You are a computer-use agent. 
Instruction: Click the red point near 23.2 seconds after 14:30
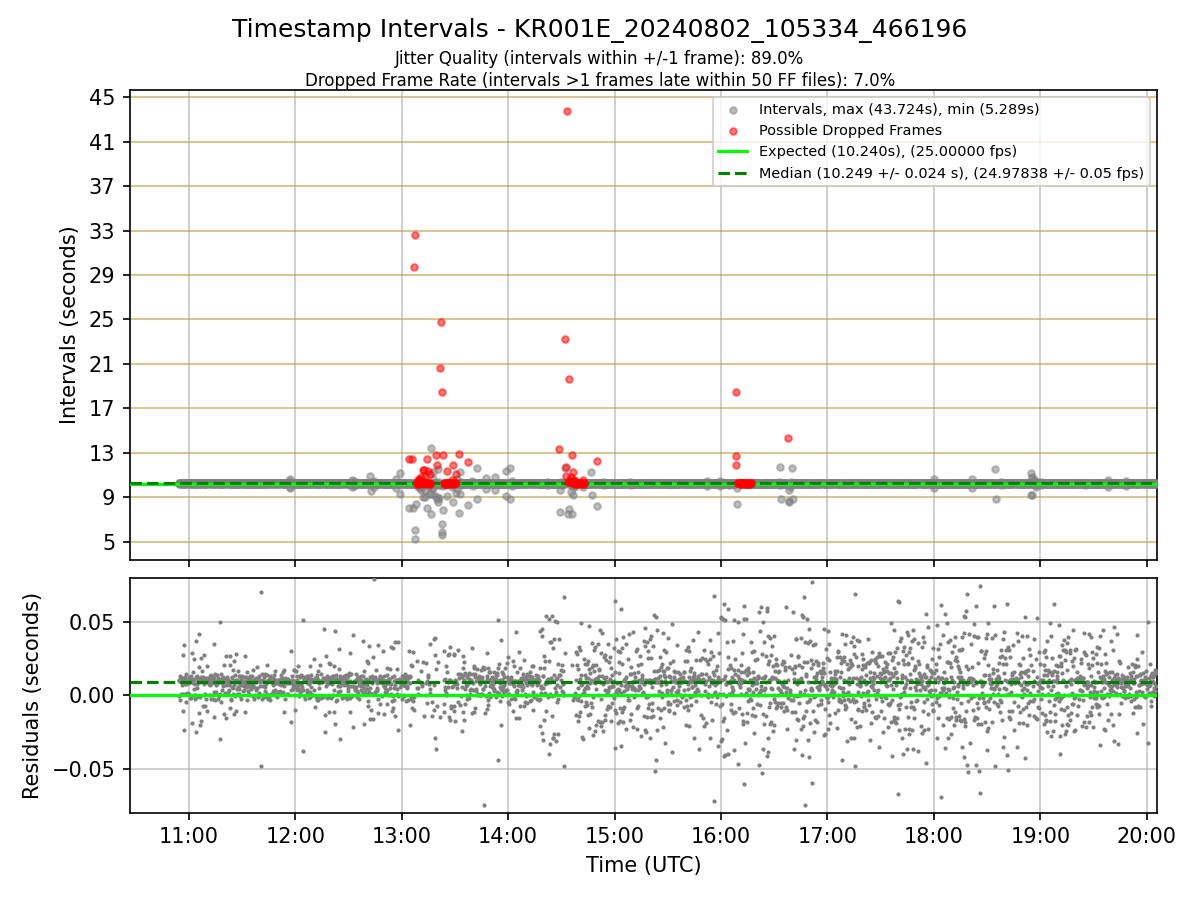coord(565,339)
